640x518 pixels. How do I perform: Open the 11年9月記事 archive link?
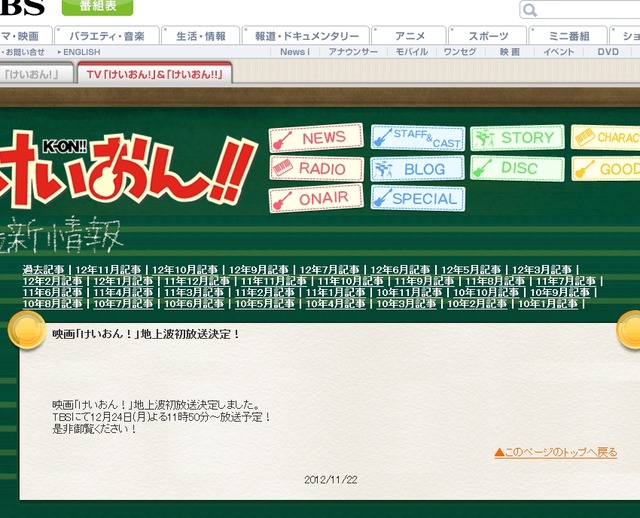424,281
